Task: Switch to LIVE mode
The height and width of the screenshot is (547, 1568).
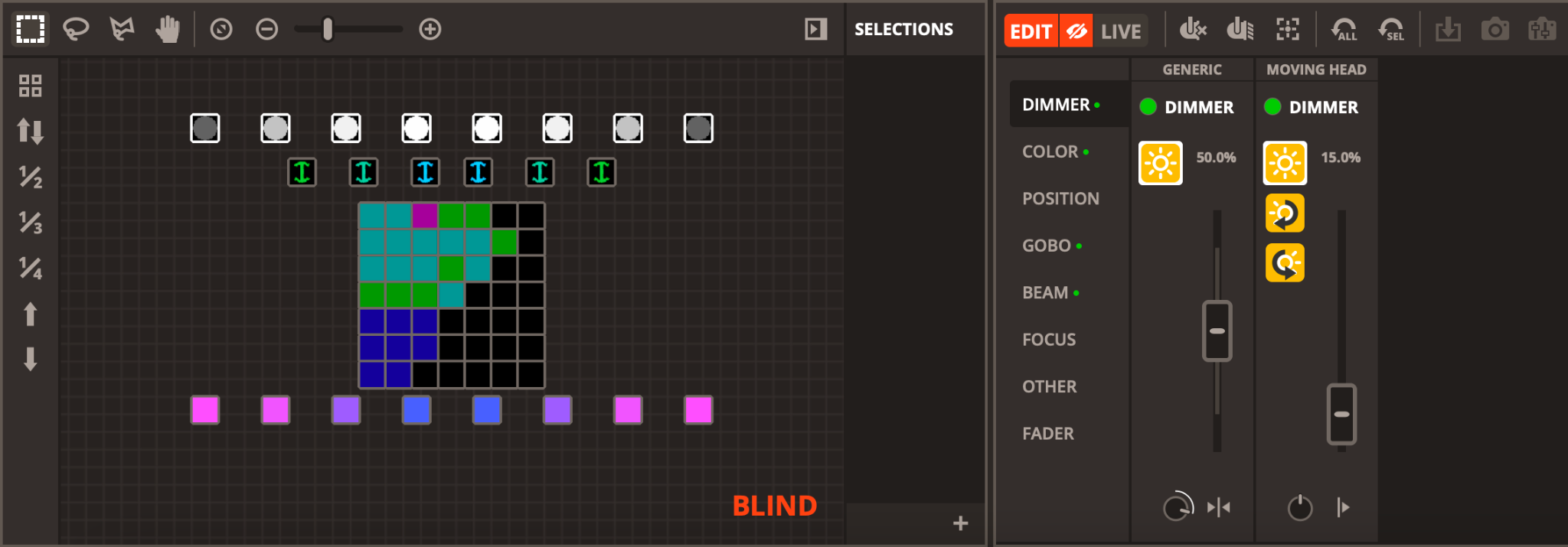Action: [x=1121, y=31]
